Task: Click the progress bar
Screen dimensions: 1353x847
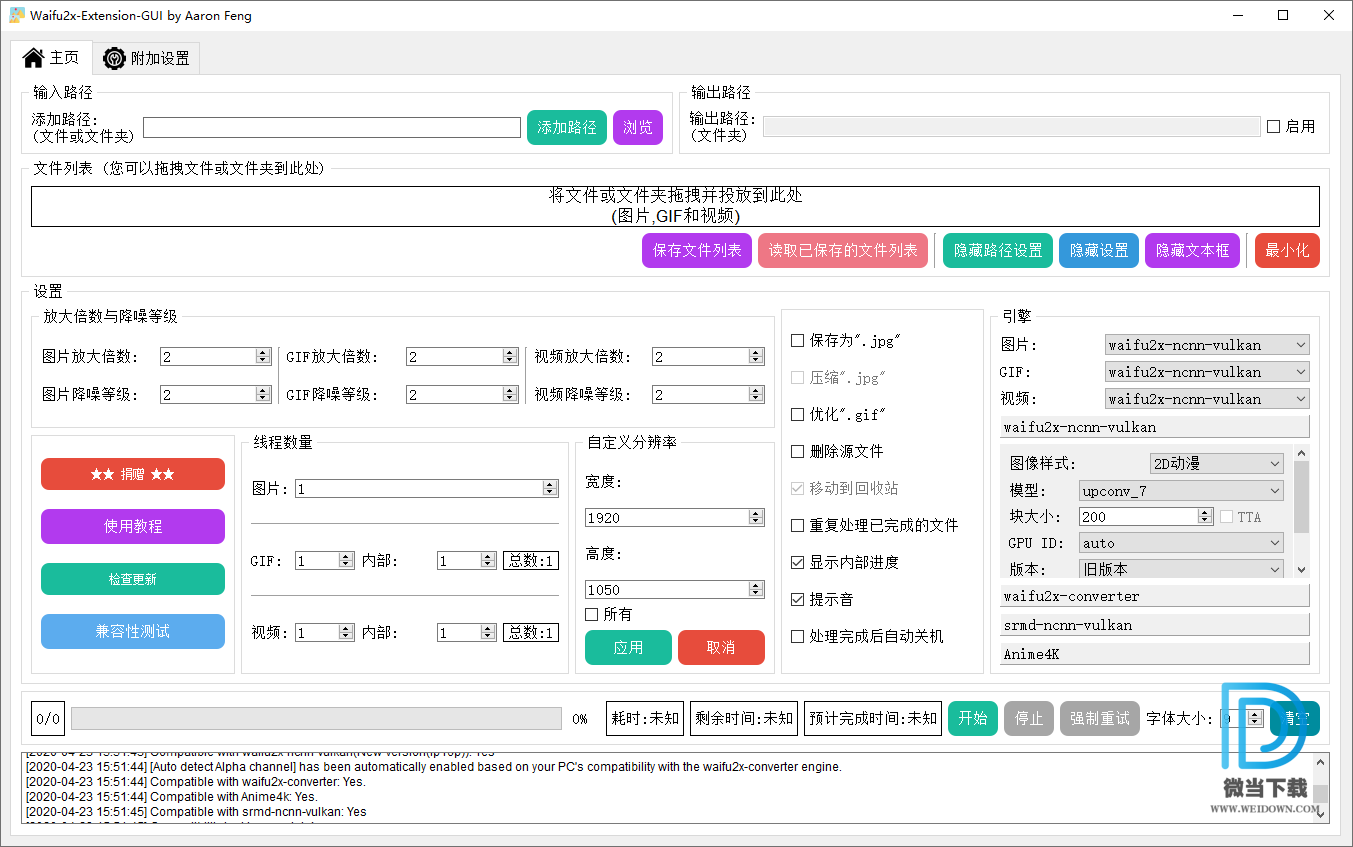Action: pos(316,719)
